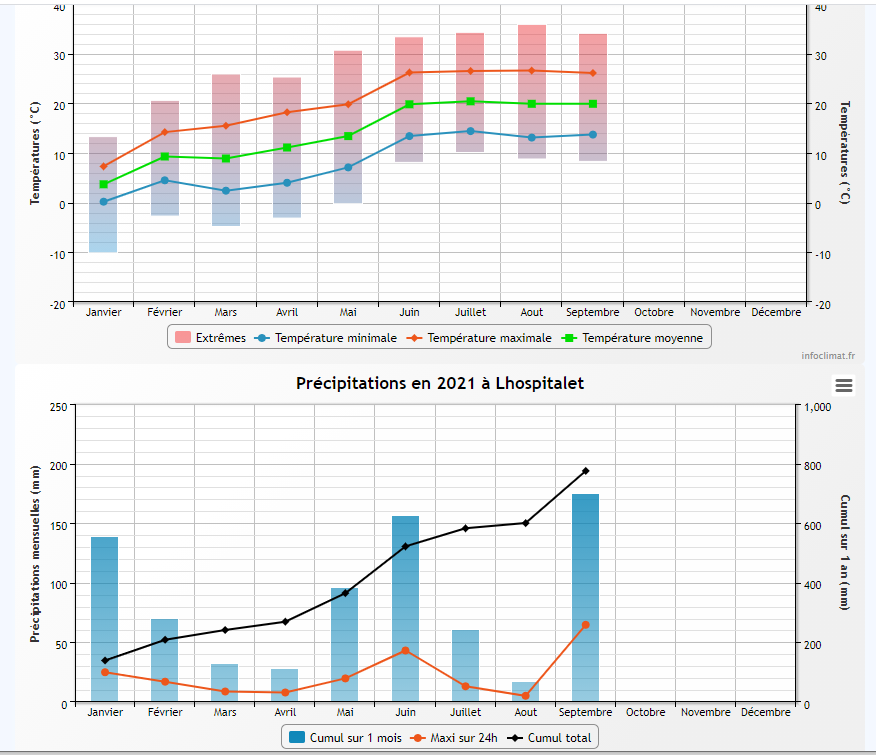Image resolution: width=876 pixels, height=755 pixels.
Task: Click the Mai monthly precipitation bar
Action: point(345,645)
